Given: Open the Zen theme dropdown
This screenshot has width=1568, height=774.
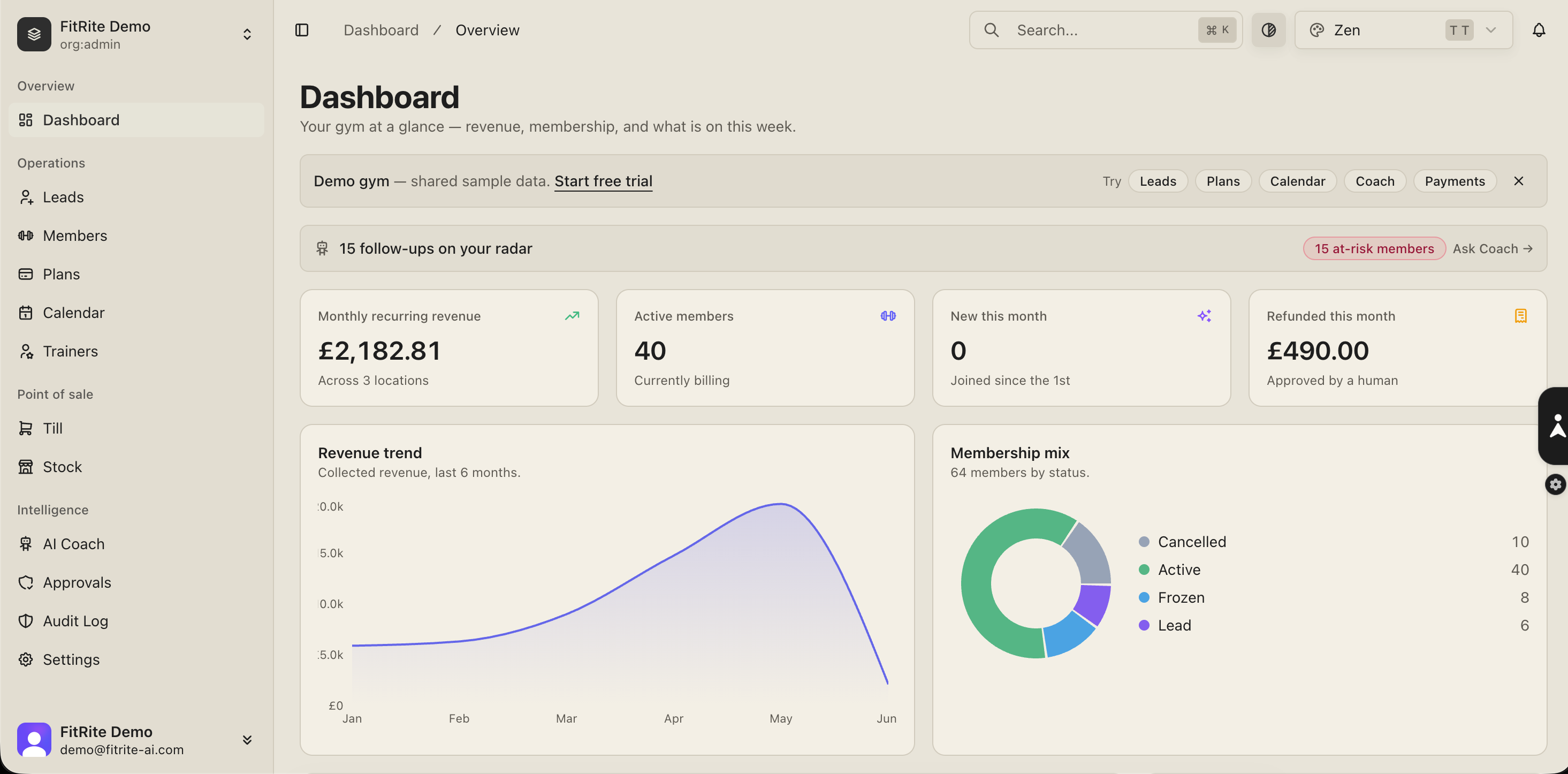Looking at the screenshot, I should click(x=1403, y=30).
